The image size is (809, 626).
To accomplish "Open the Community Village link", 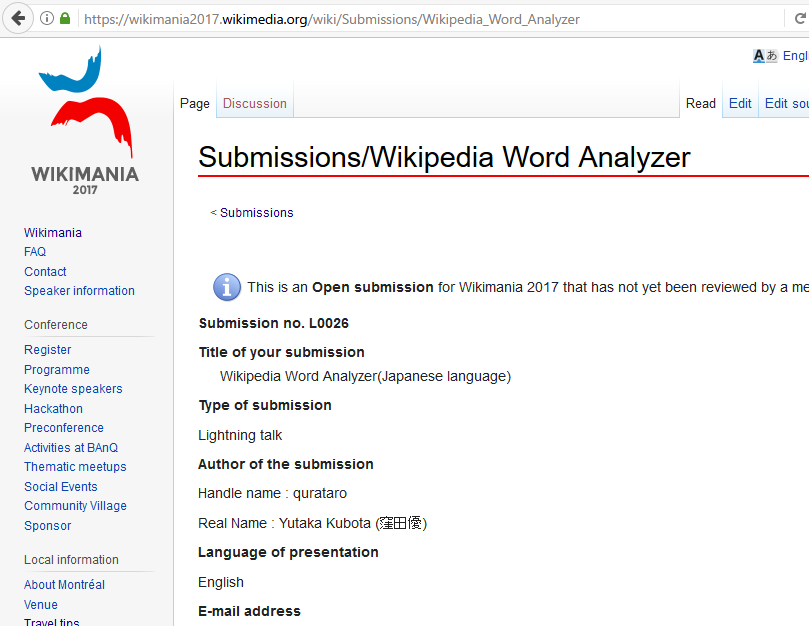I will click(75, 506).
